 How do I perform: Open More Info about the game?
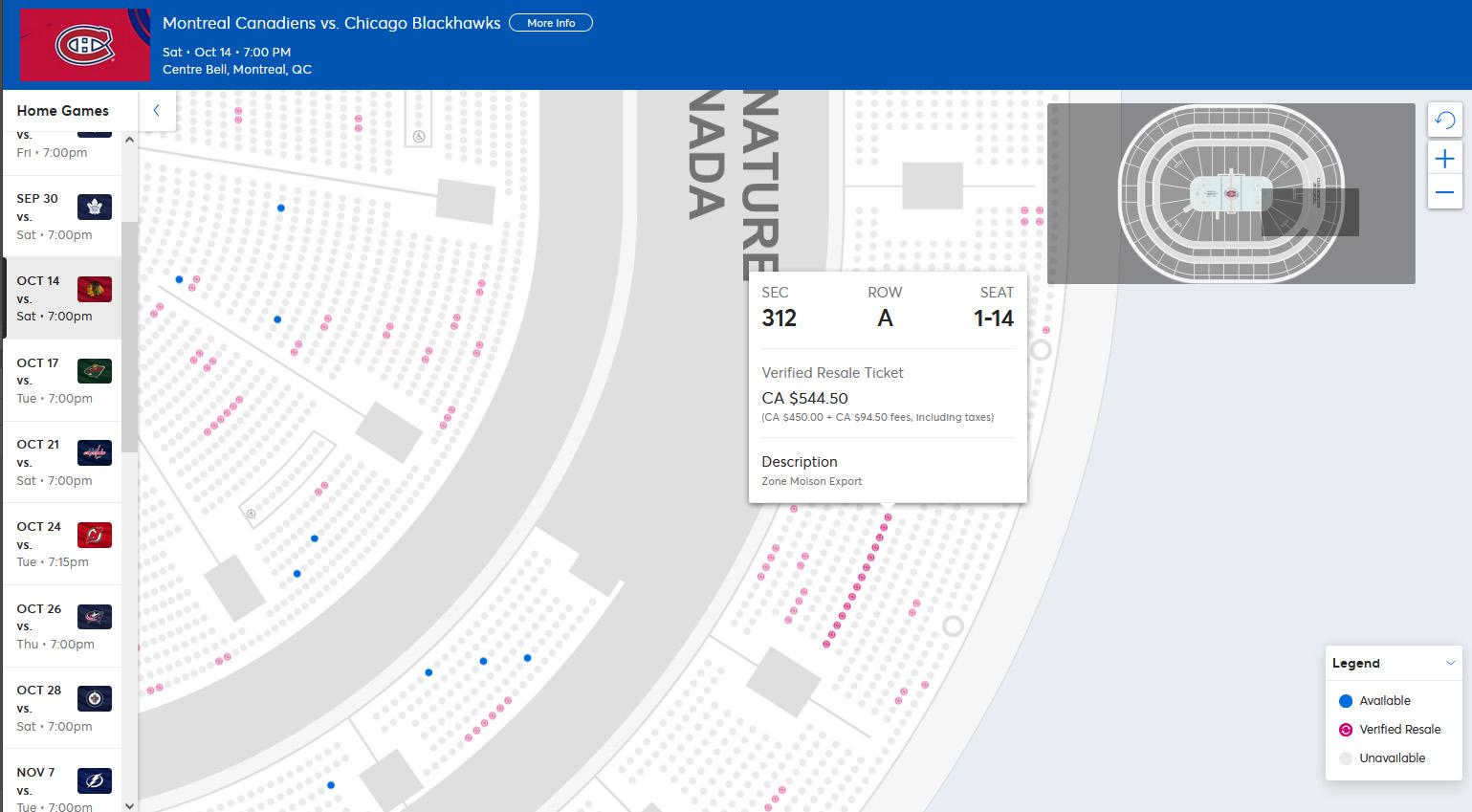click(x=551, y=23)
